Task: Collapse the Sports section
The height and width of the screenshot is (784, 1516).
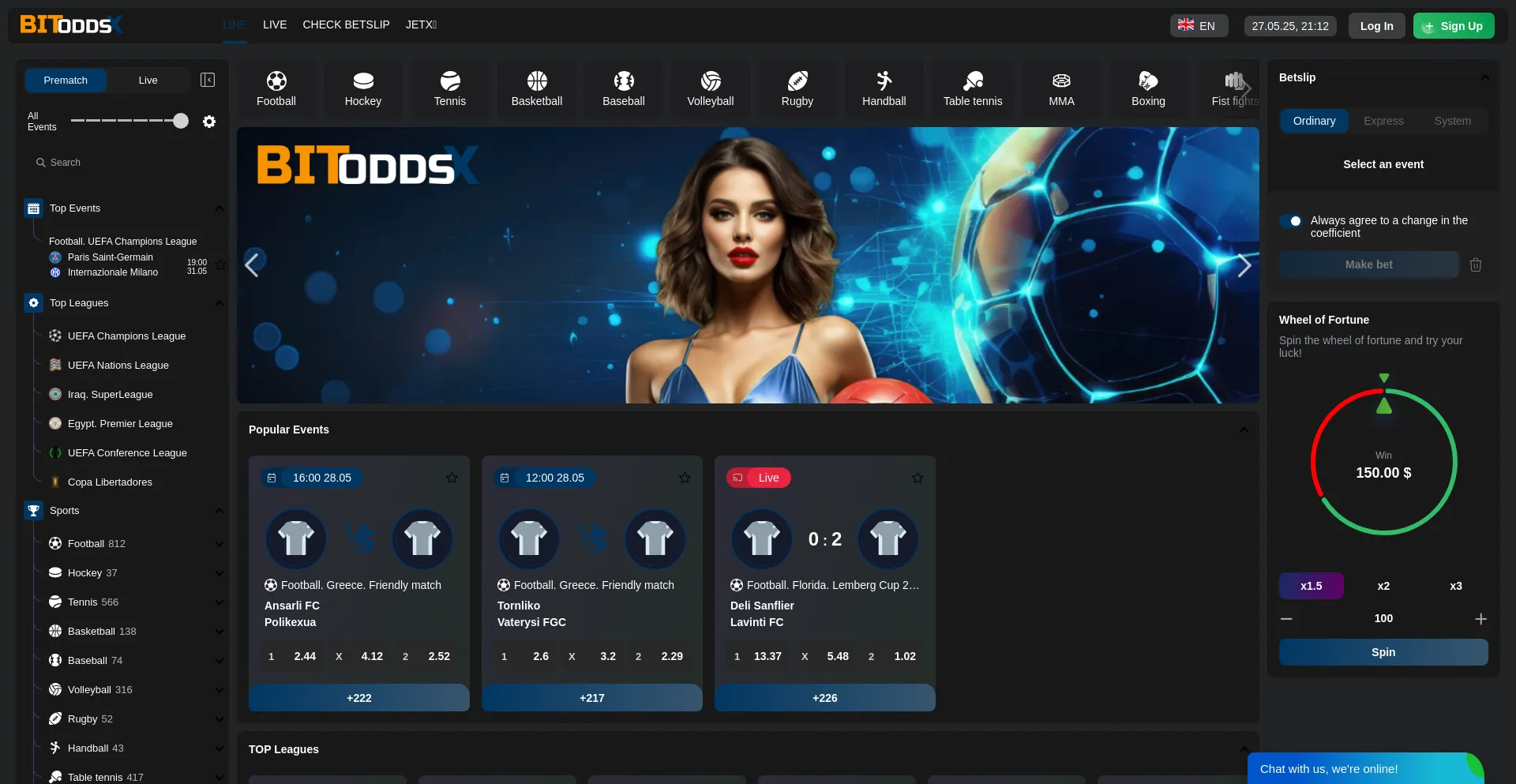Action: coord(220,511)
